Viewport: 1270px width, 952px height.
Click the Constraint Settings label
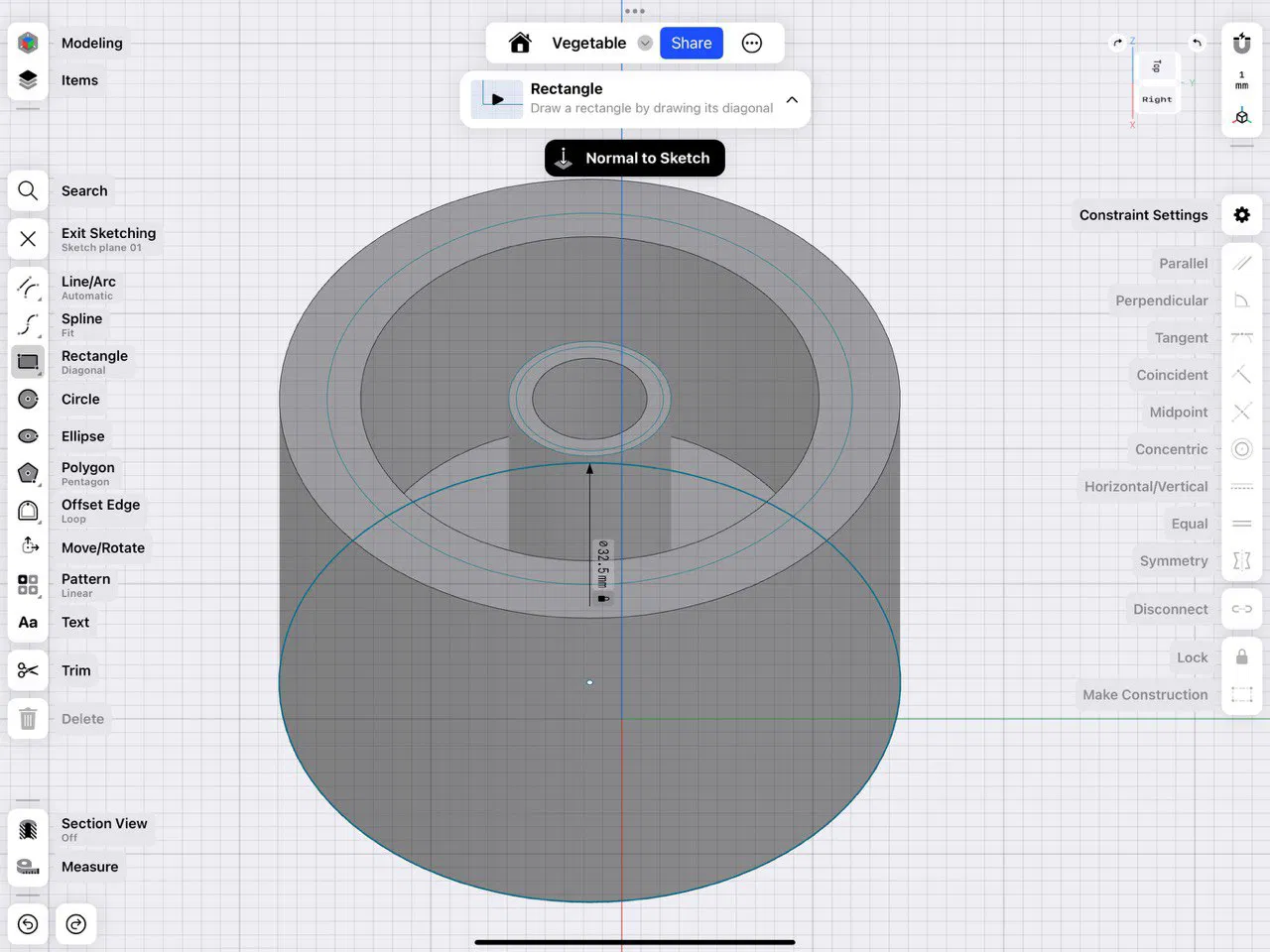point(1144,215)
